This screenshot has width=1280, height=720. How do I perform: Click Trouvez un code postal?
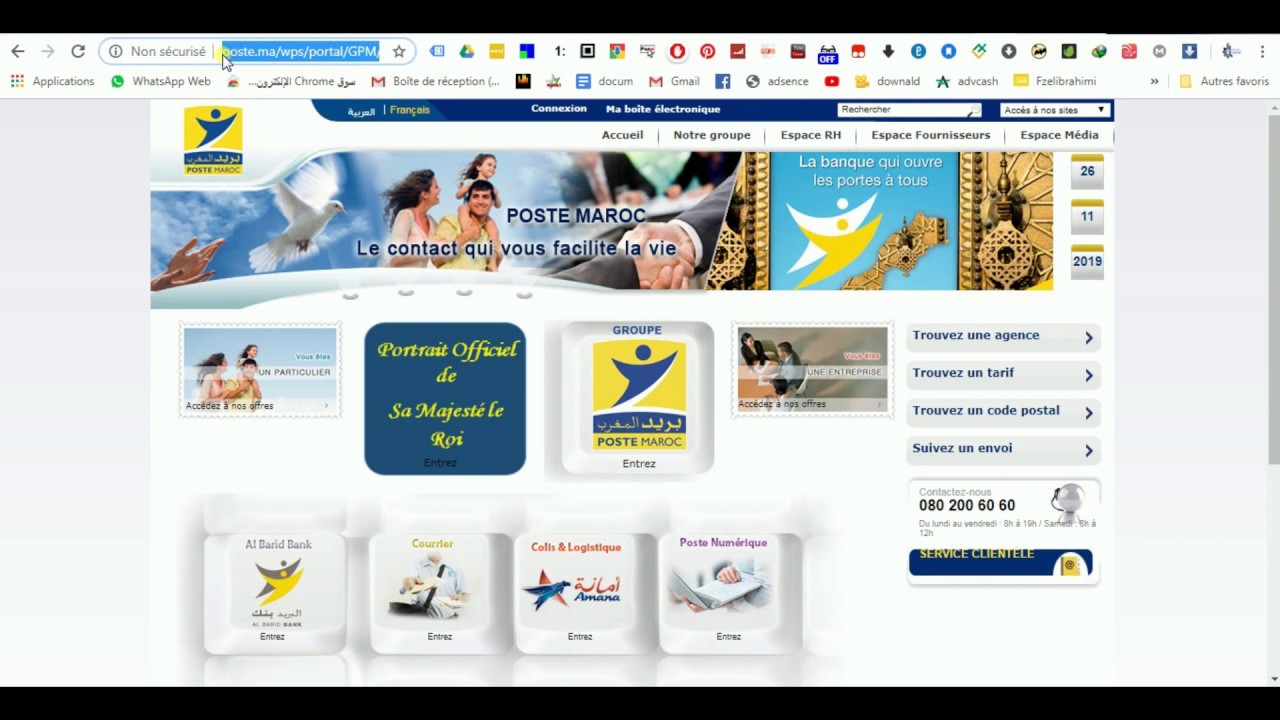[x=1003, y=411]
